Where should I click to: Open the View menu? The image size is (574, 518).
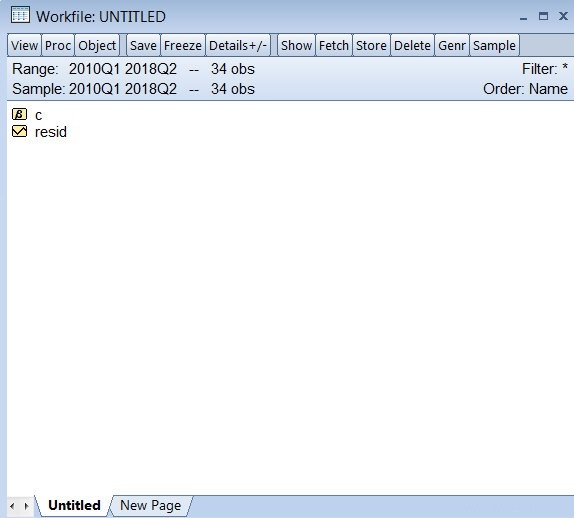click(x=25, y=45)
